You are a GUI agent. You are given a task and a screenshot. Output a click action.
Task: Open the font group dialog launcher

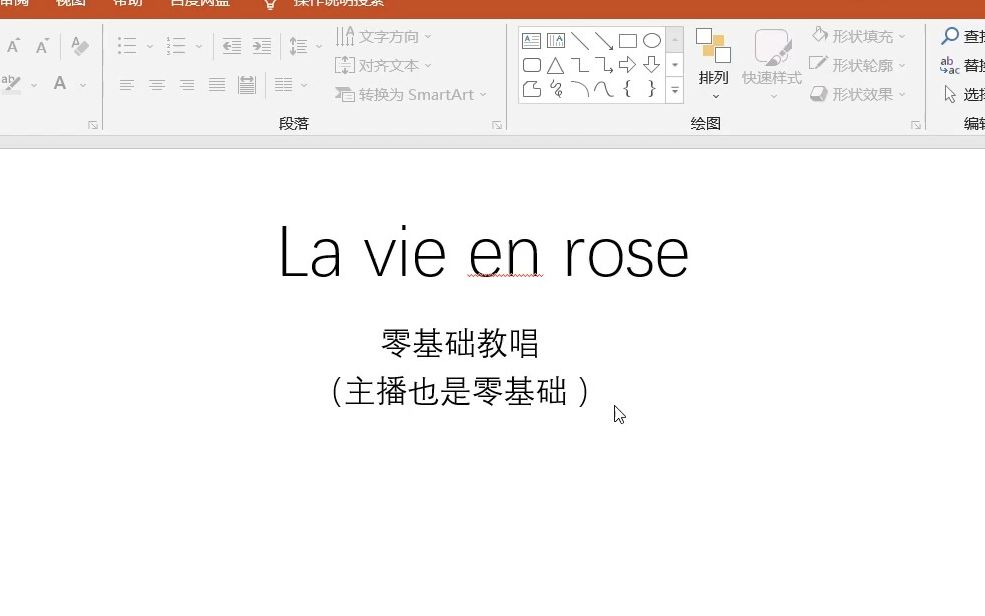93,126
